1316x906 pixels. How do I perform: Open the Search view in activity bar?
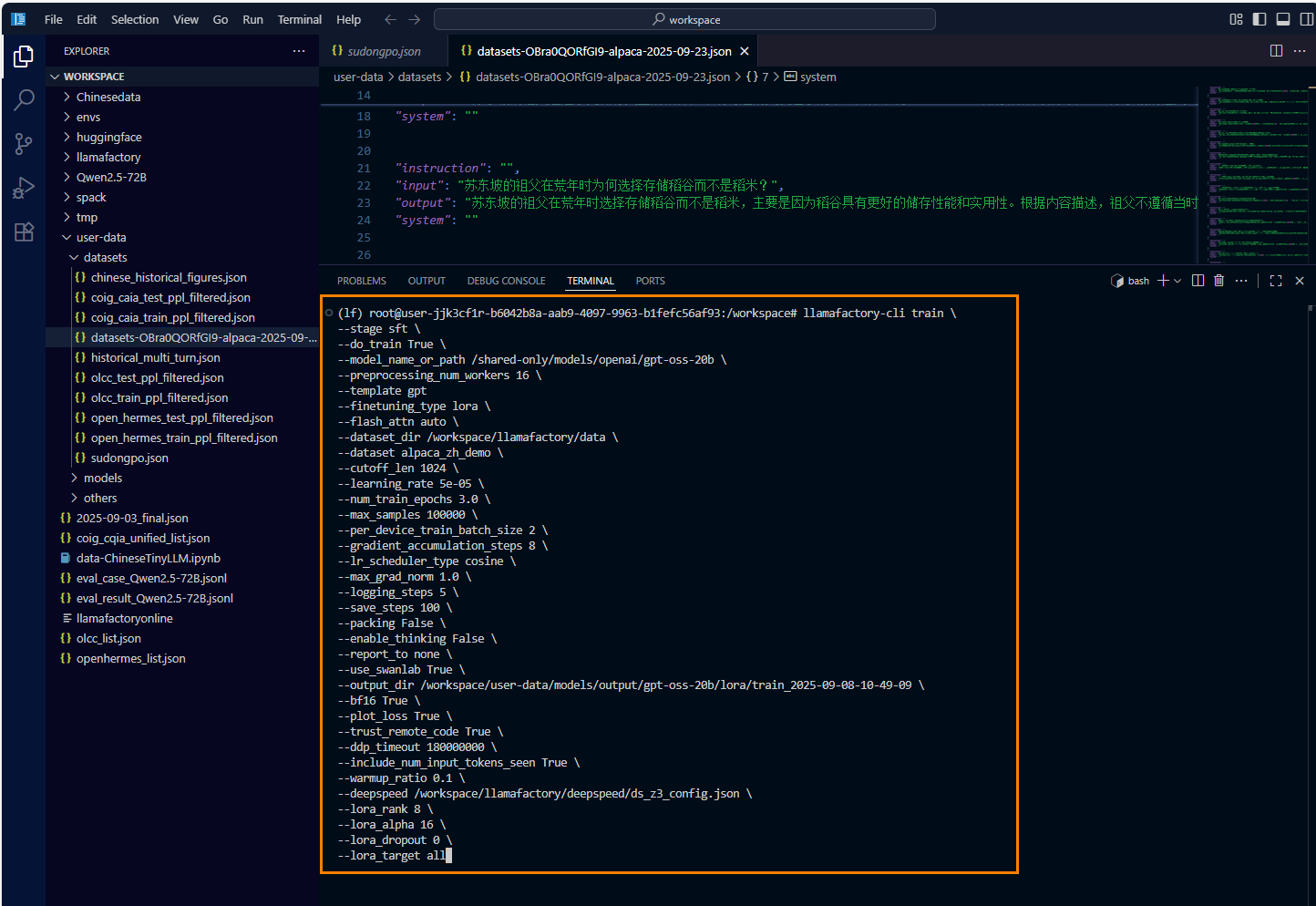click(x=24, y=99)
